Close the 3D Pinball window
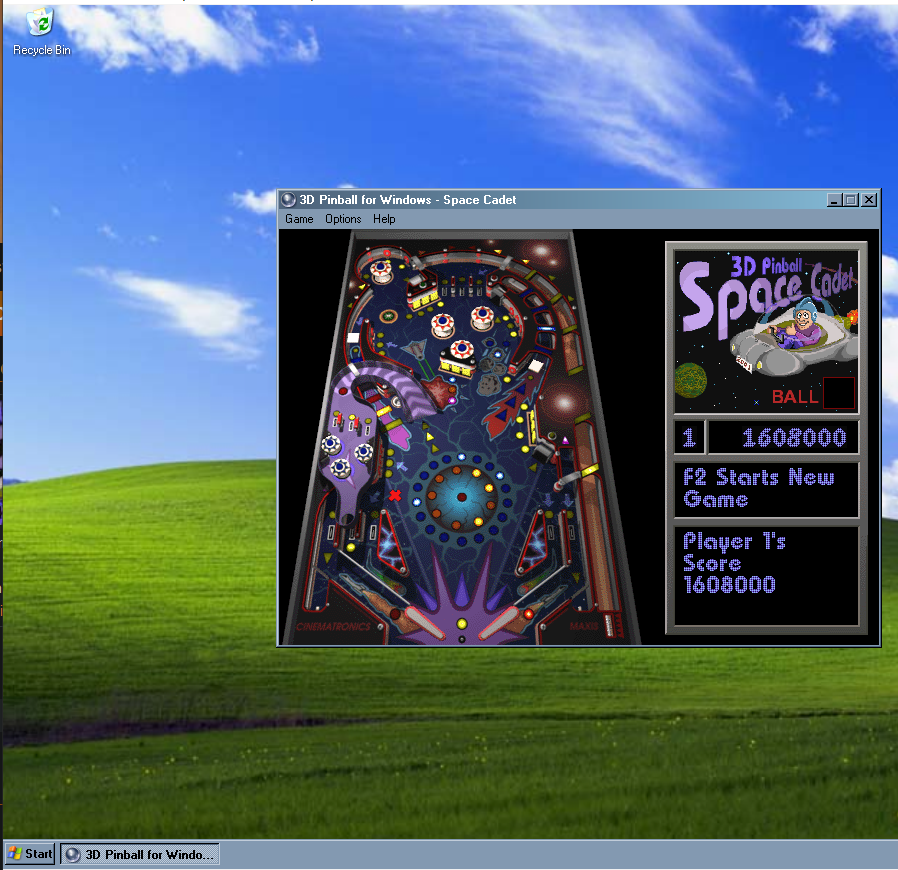 (868, 200)
